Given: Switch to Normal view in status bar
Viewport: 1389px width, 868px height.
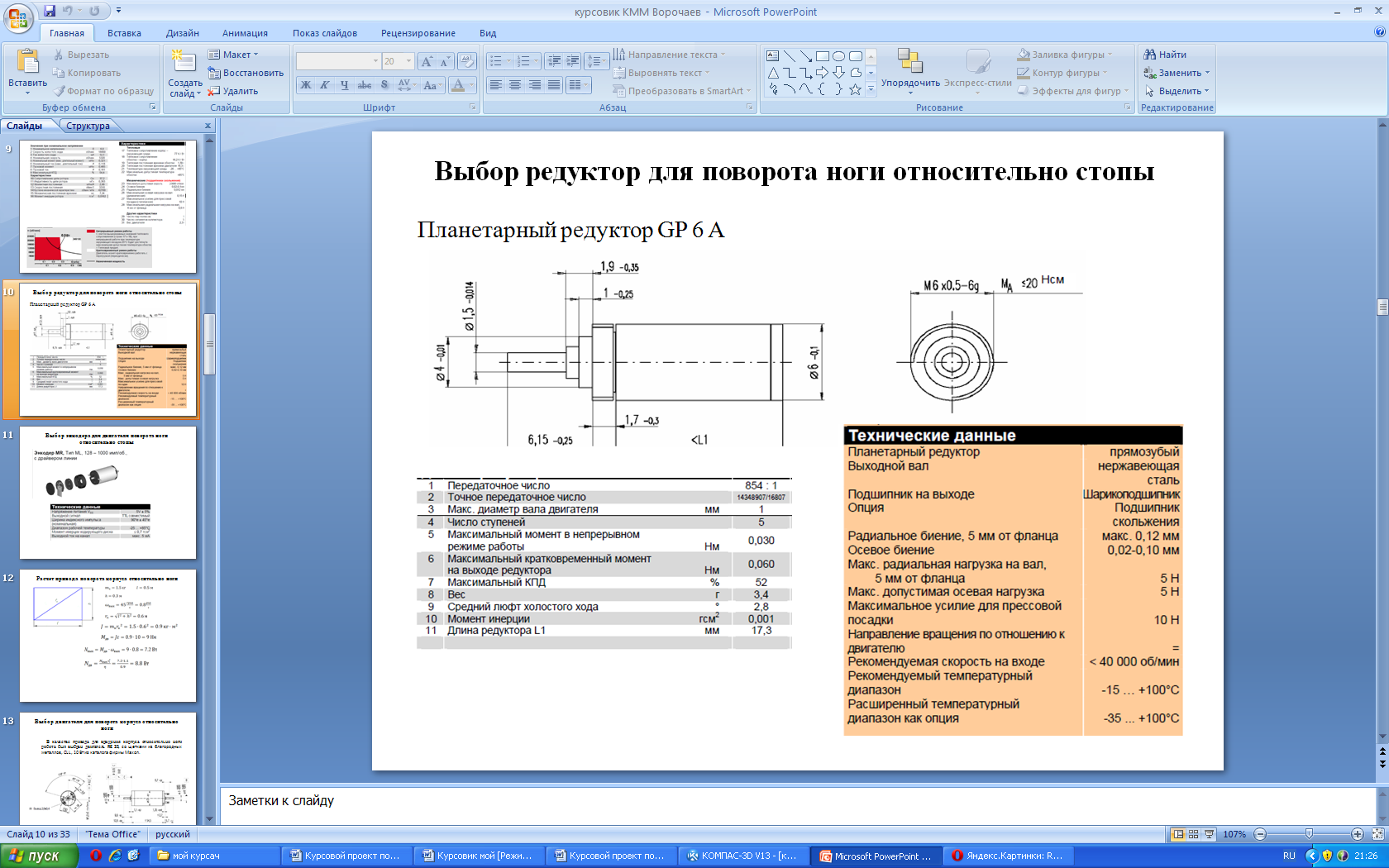Looking at the screenshot, I should 1178,834.
